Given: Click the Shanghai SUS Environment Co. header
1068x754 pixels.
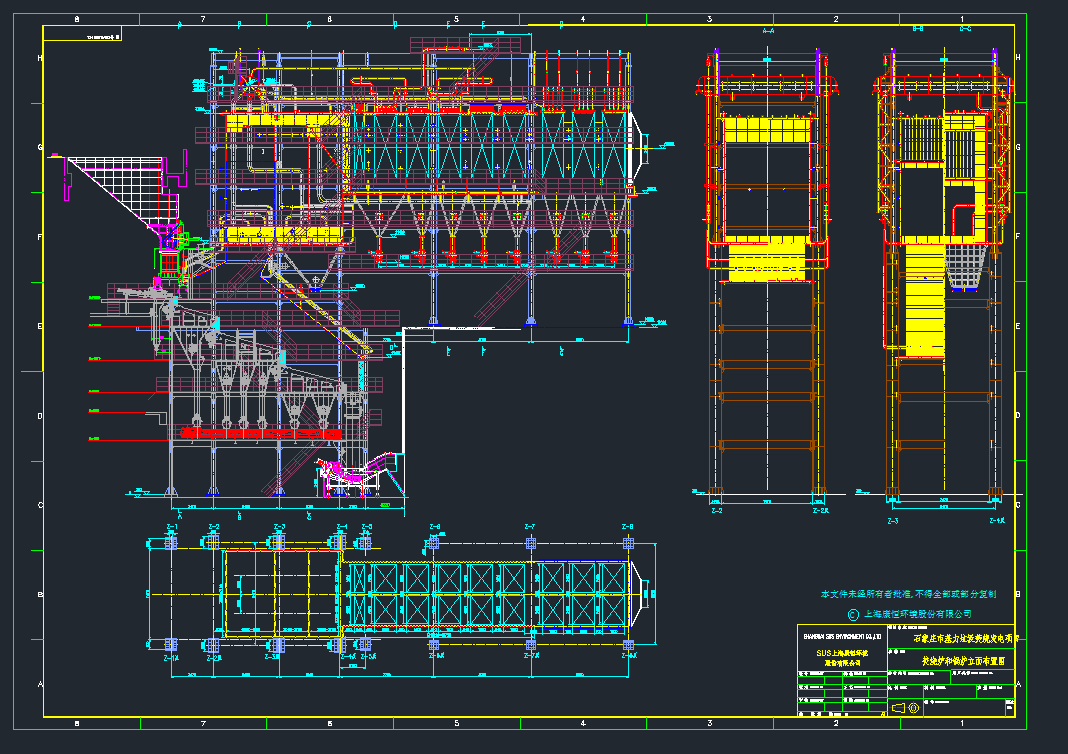Looking at the screenshot, I should coord(842,635).
